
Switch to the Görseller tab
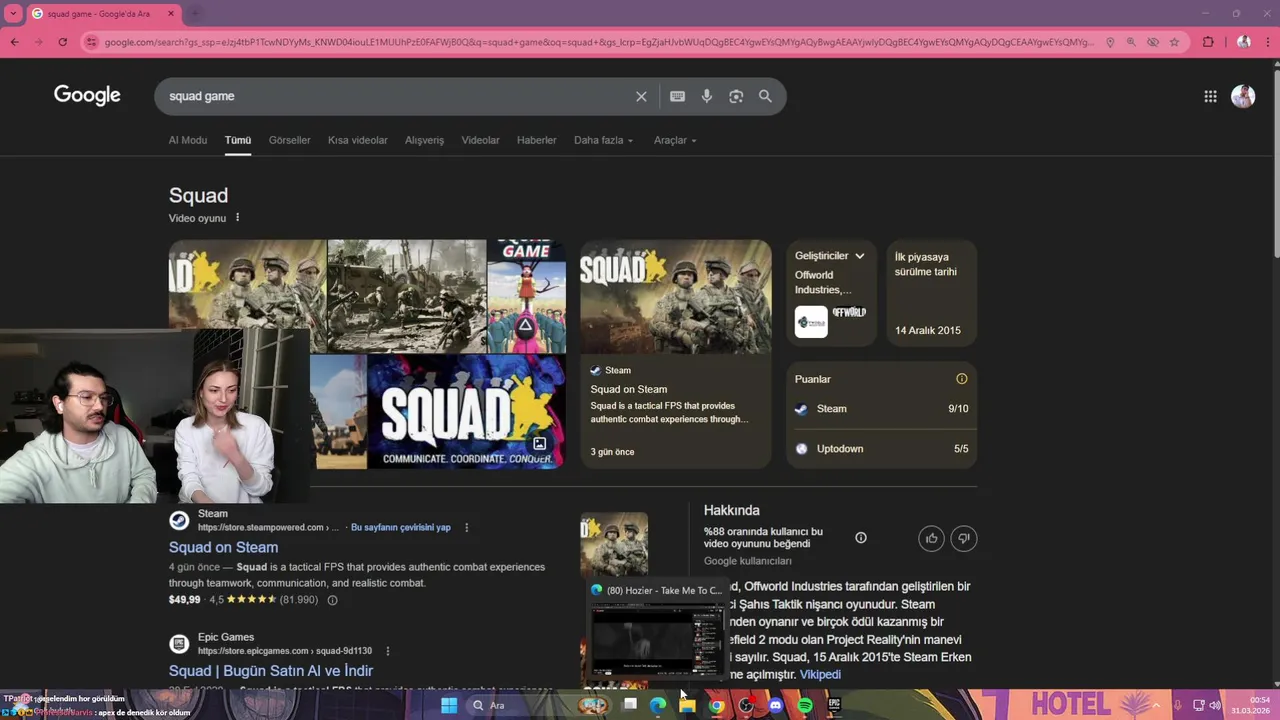click(289, 140)
